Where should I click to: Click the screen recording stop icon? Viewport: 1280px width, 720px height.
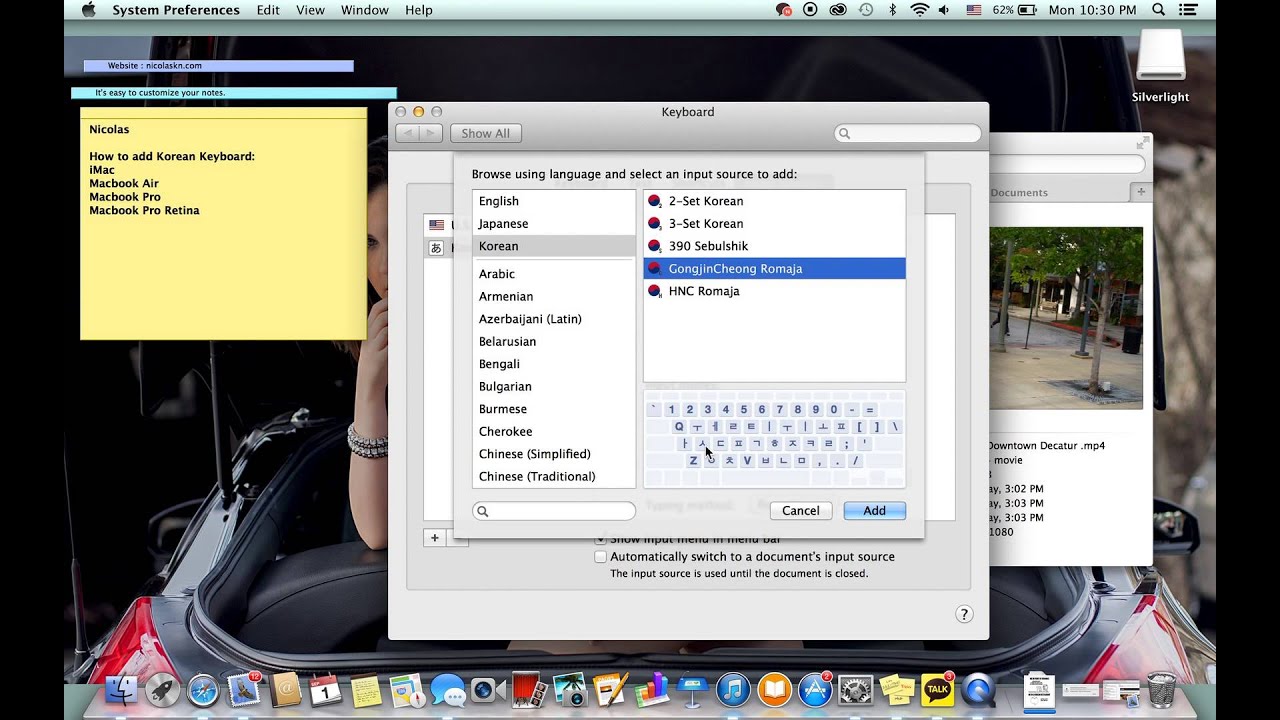(x=811, y=10)
